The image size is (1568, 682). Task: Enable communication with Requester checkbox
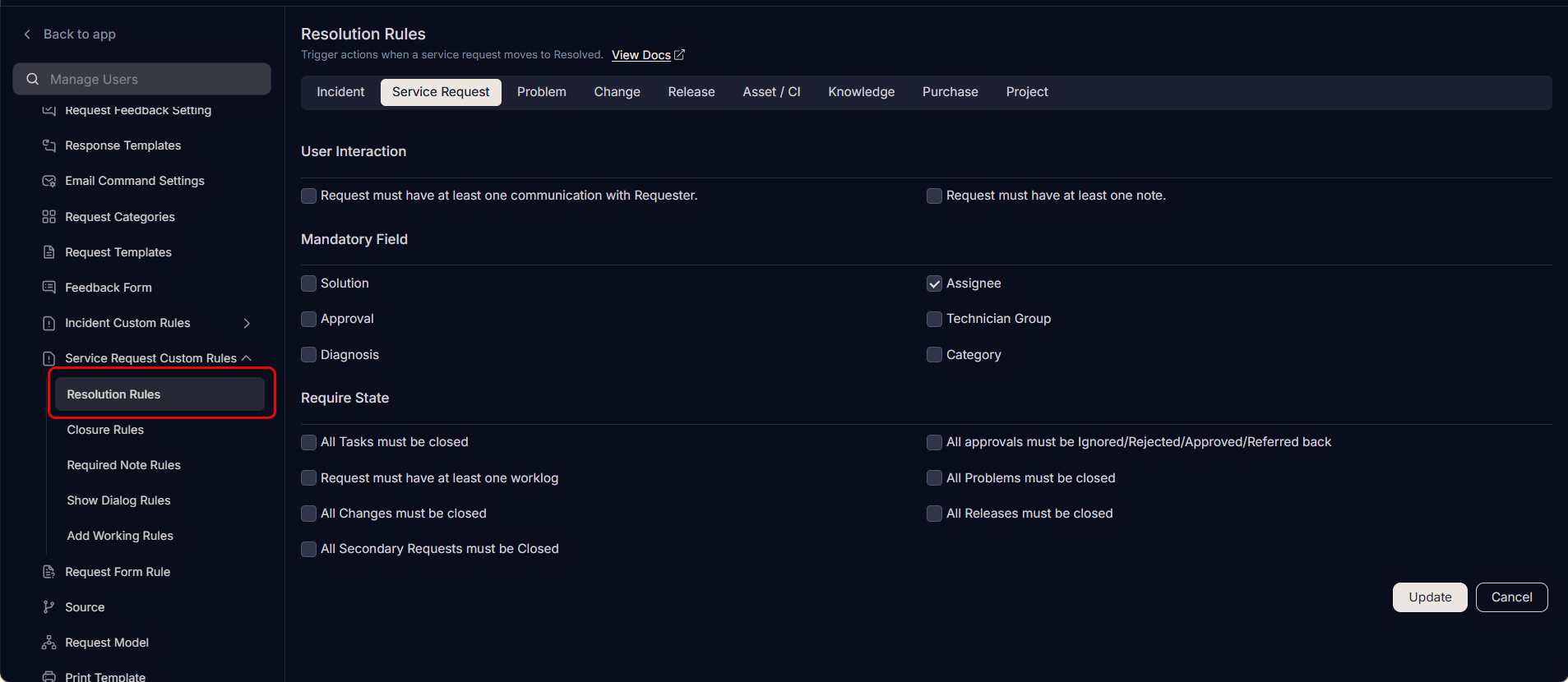click(308, 196)
